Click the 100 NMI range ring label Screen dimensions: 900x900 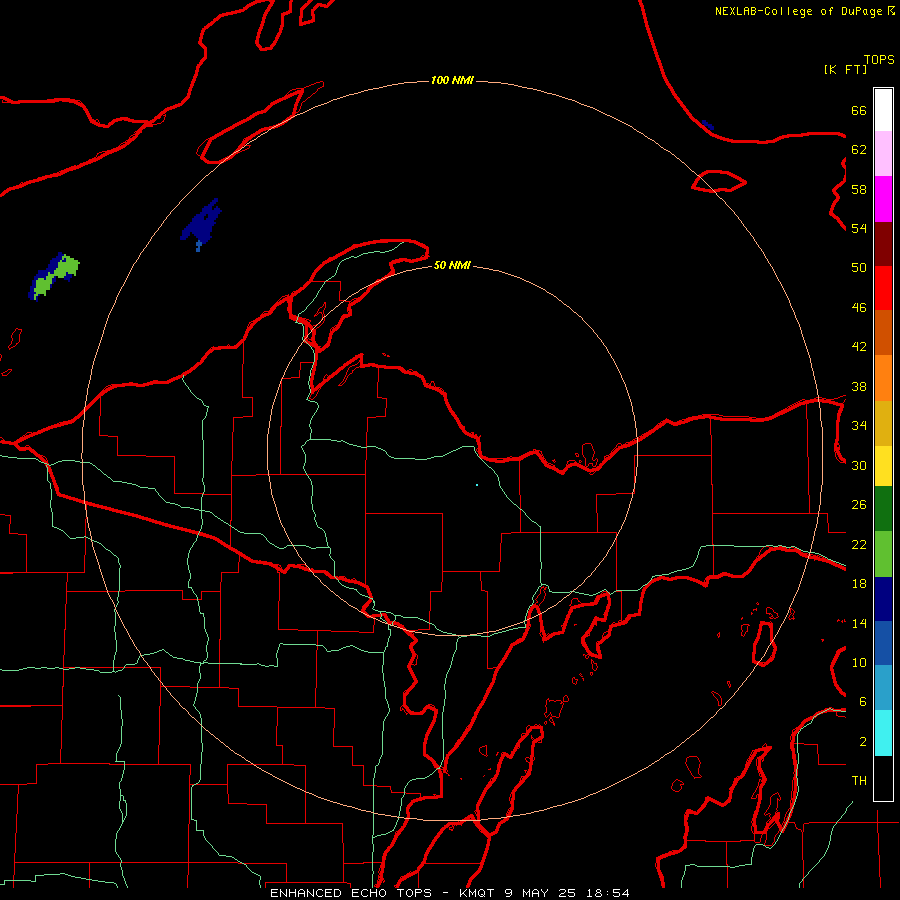[452, 80]
